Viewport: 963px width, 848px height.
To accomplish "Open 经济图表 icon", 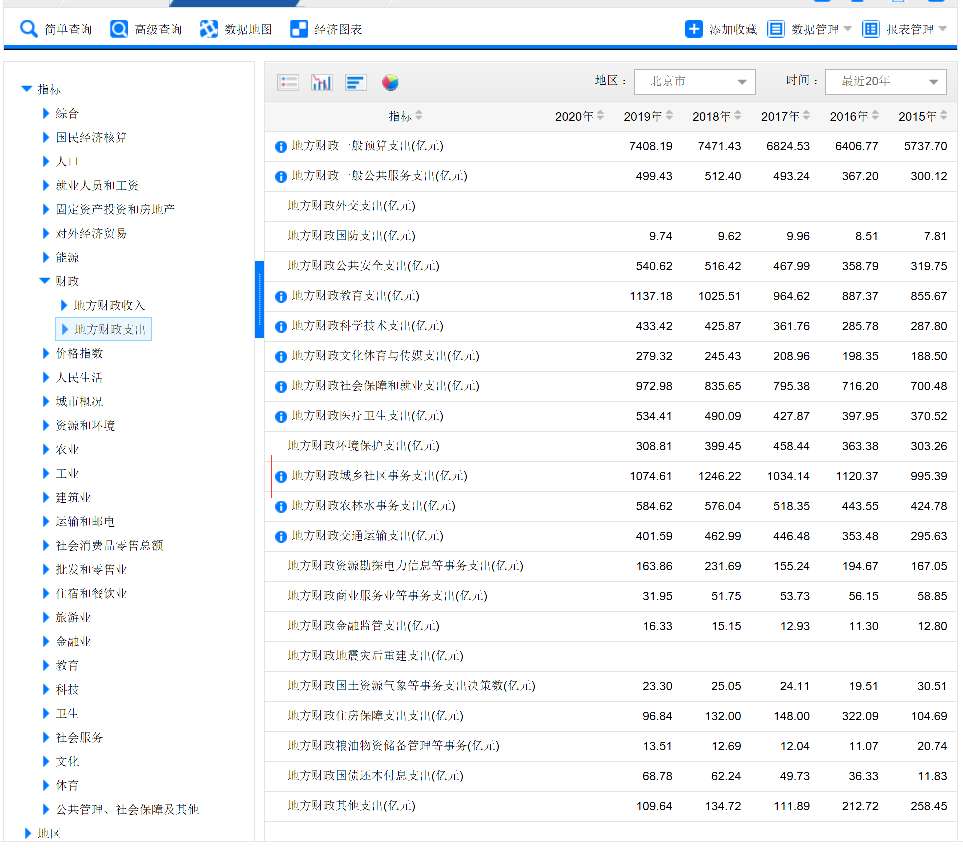I will (299, 29).
